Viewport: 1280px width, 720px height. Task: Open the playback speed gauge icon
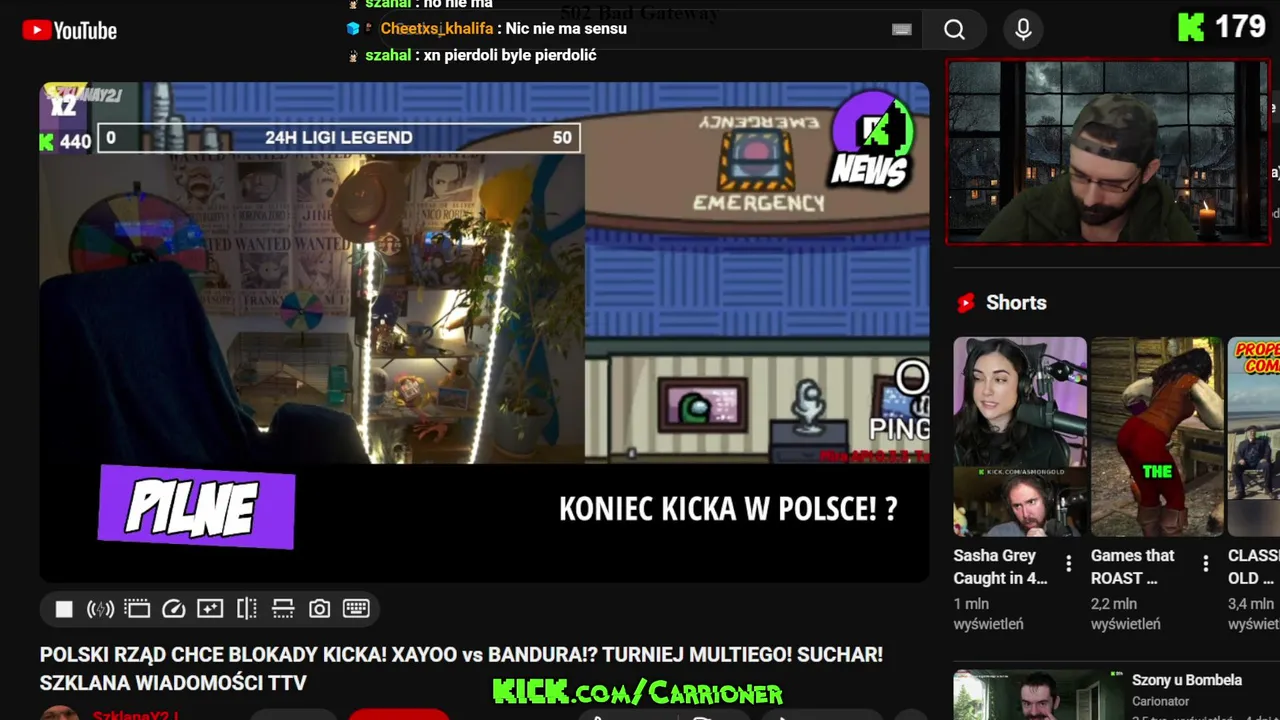click(173, 609)
